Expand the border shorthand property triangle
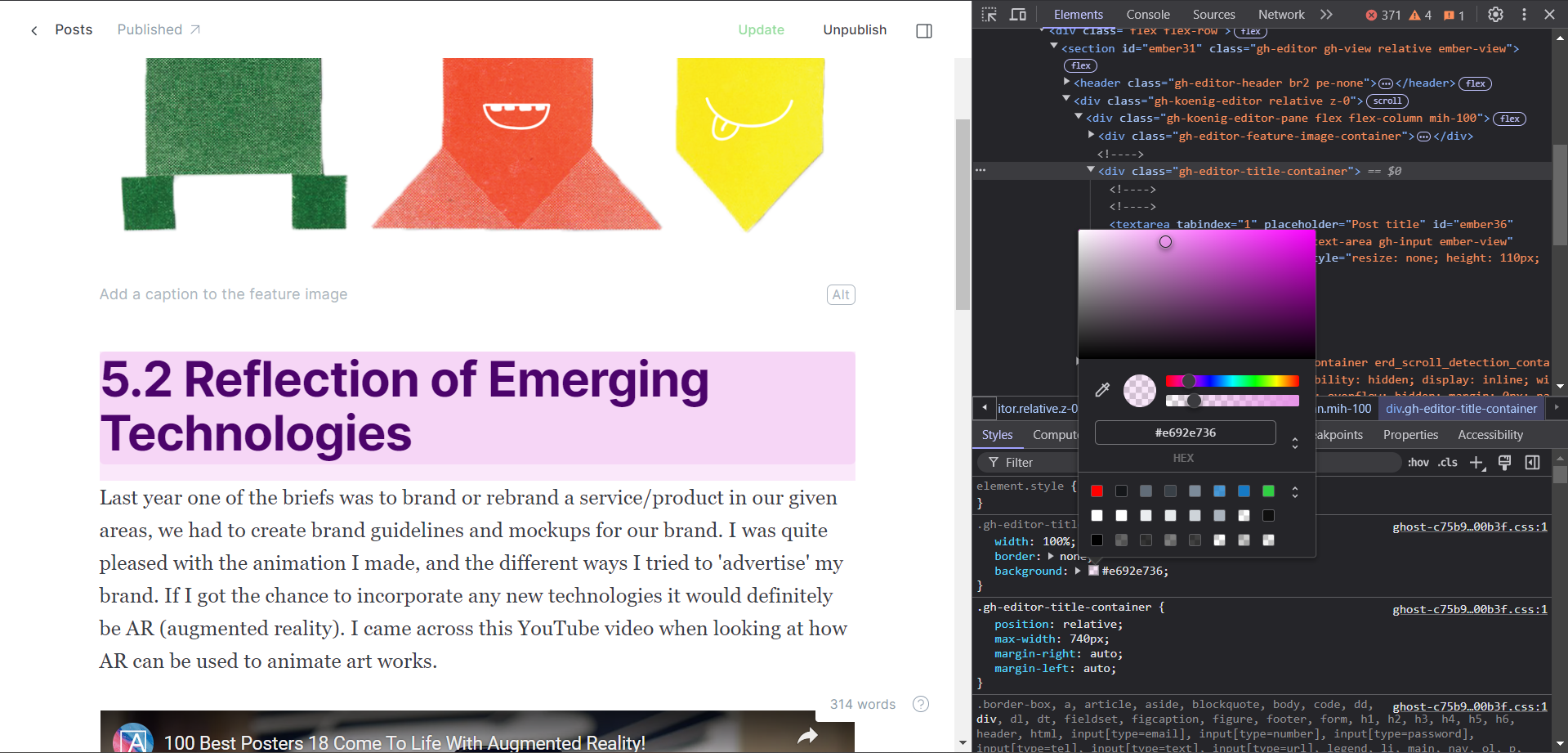The width and height of the screenshot is (1568, 753). [x=1051, y=556]
